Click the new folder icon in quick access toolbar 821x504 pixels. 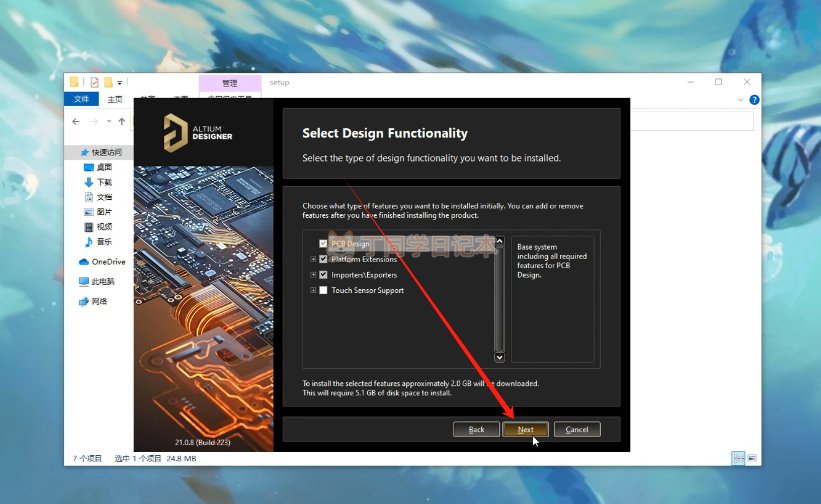(x=108, y=82)
